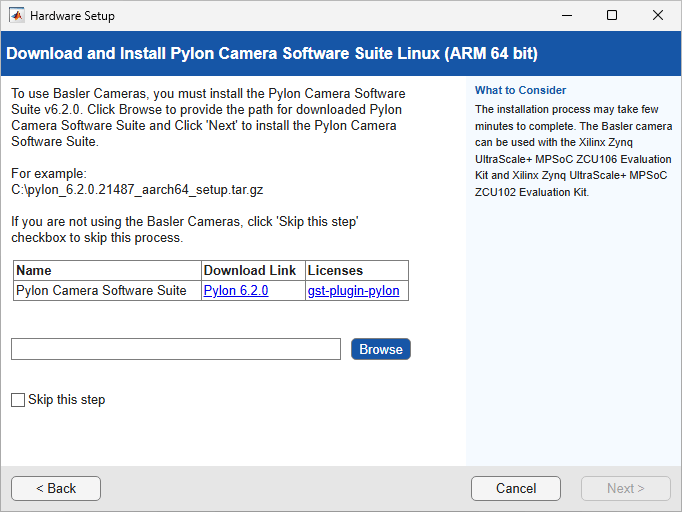Open the gst-plugin-pylon license link
This screenshot has height=512, width=682.
[353, 291]
